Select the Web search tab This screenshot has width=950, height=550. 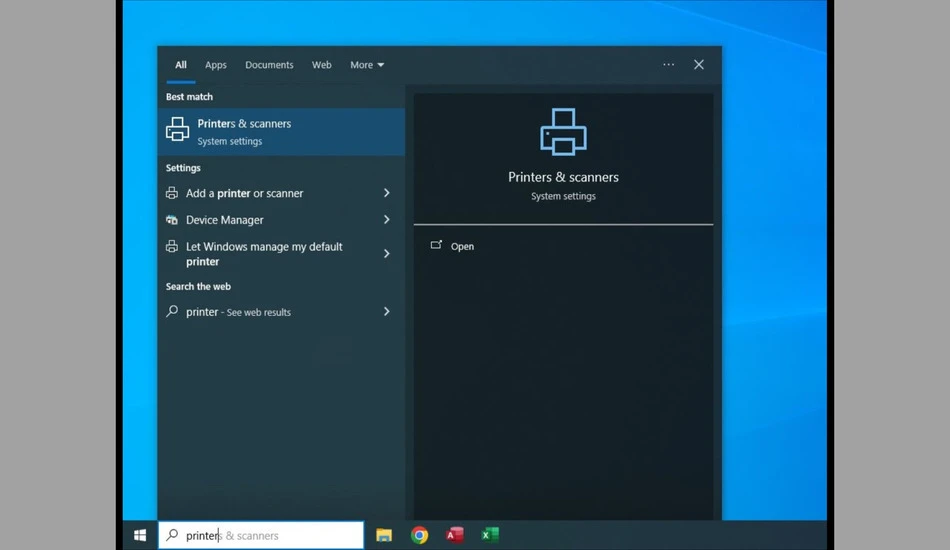click(x=322, y=65)
